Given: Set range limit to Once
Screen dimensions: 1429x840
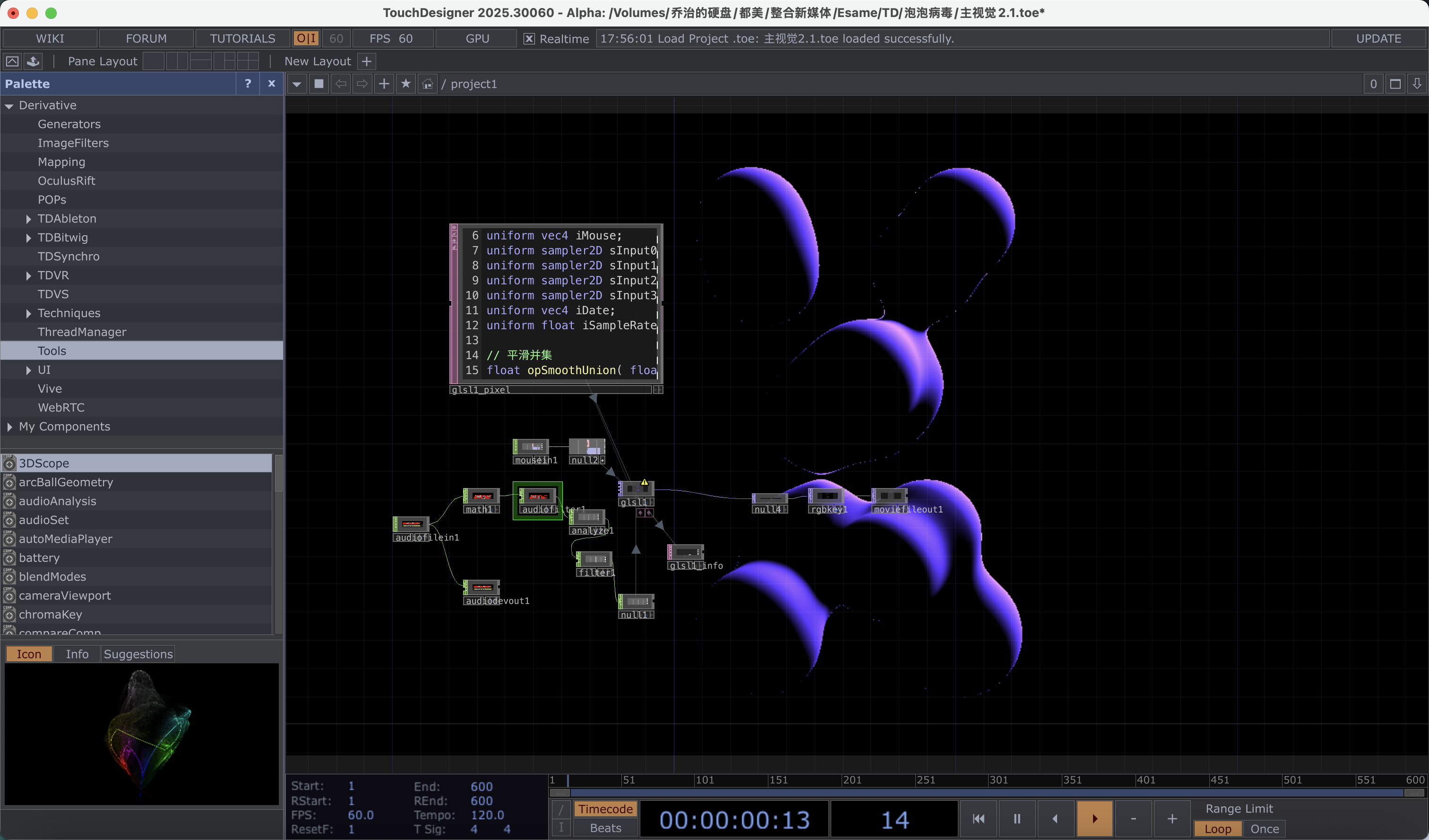Looking at the screenshot, I should [x=1265, y=829].
